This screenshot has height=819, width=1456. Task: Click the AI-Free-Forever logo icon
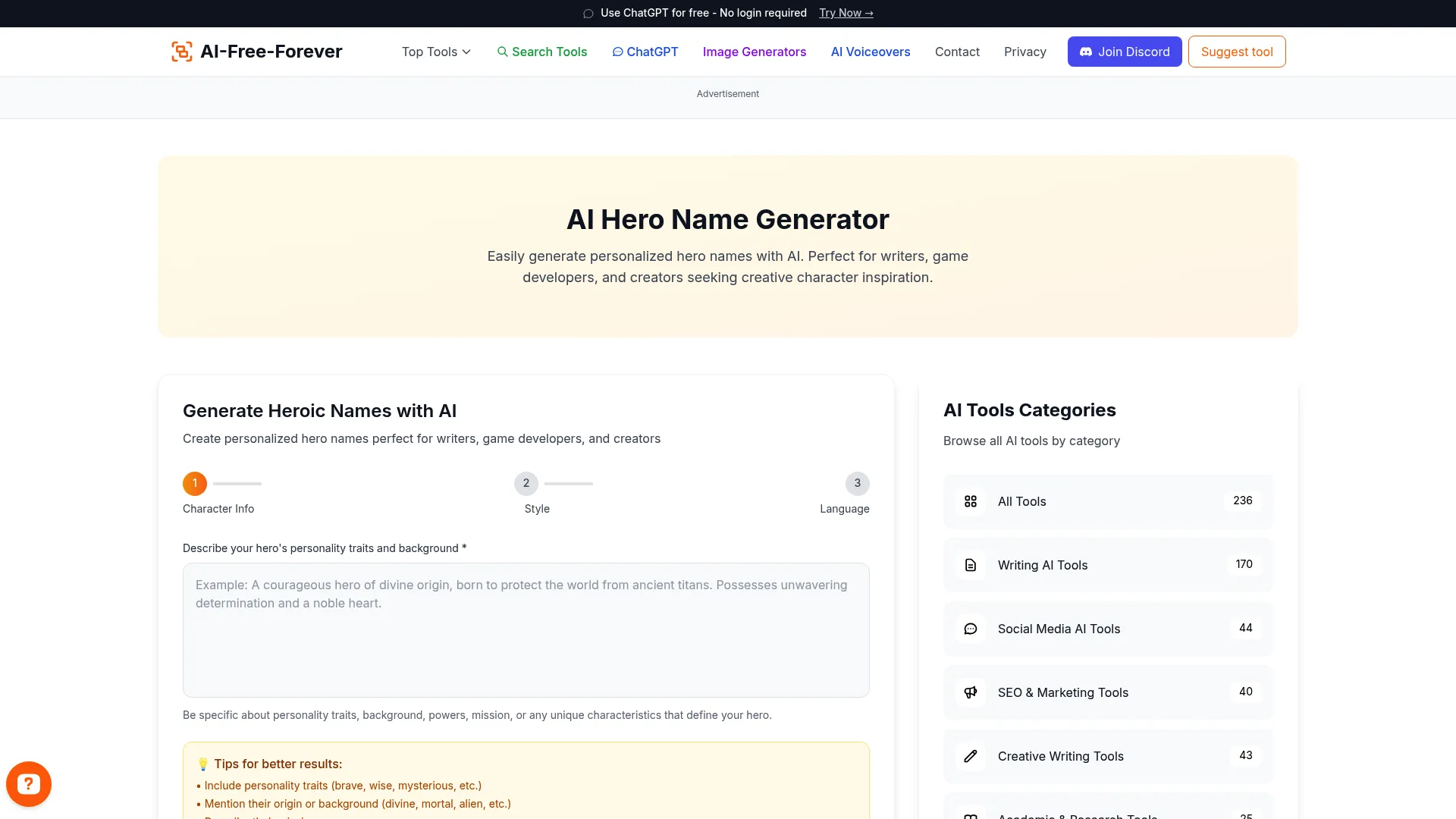[181, 51]
